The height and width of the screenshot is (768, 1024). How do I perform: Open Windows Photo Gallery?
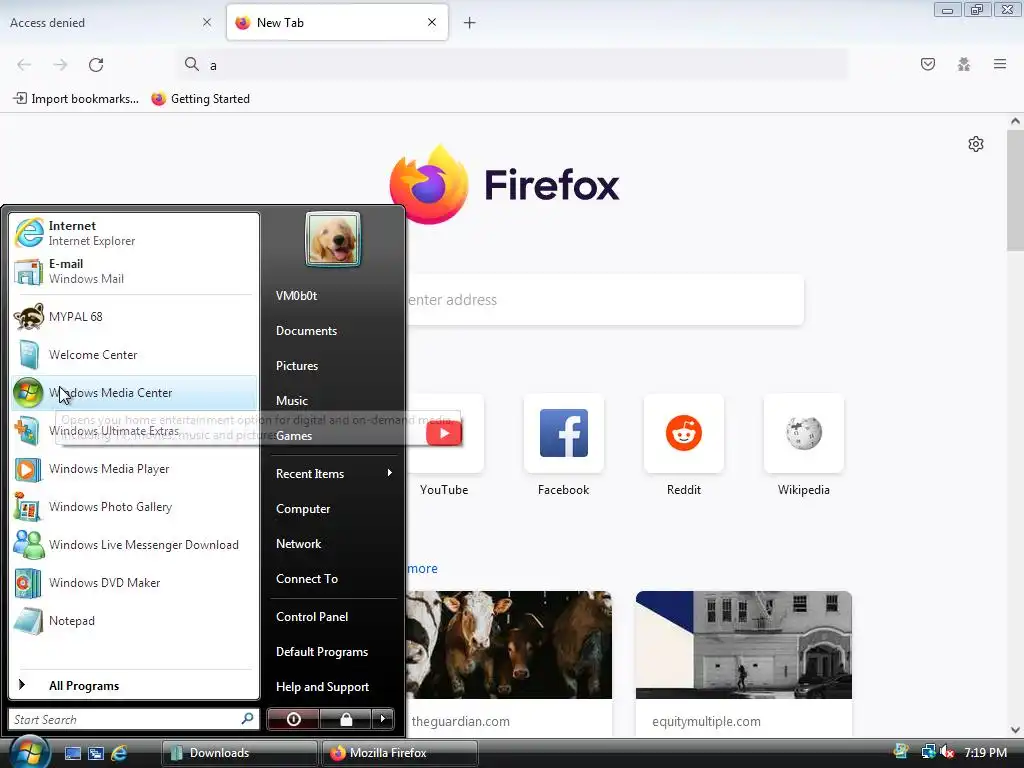click(x=134, y=507)
